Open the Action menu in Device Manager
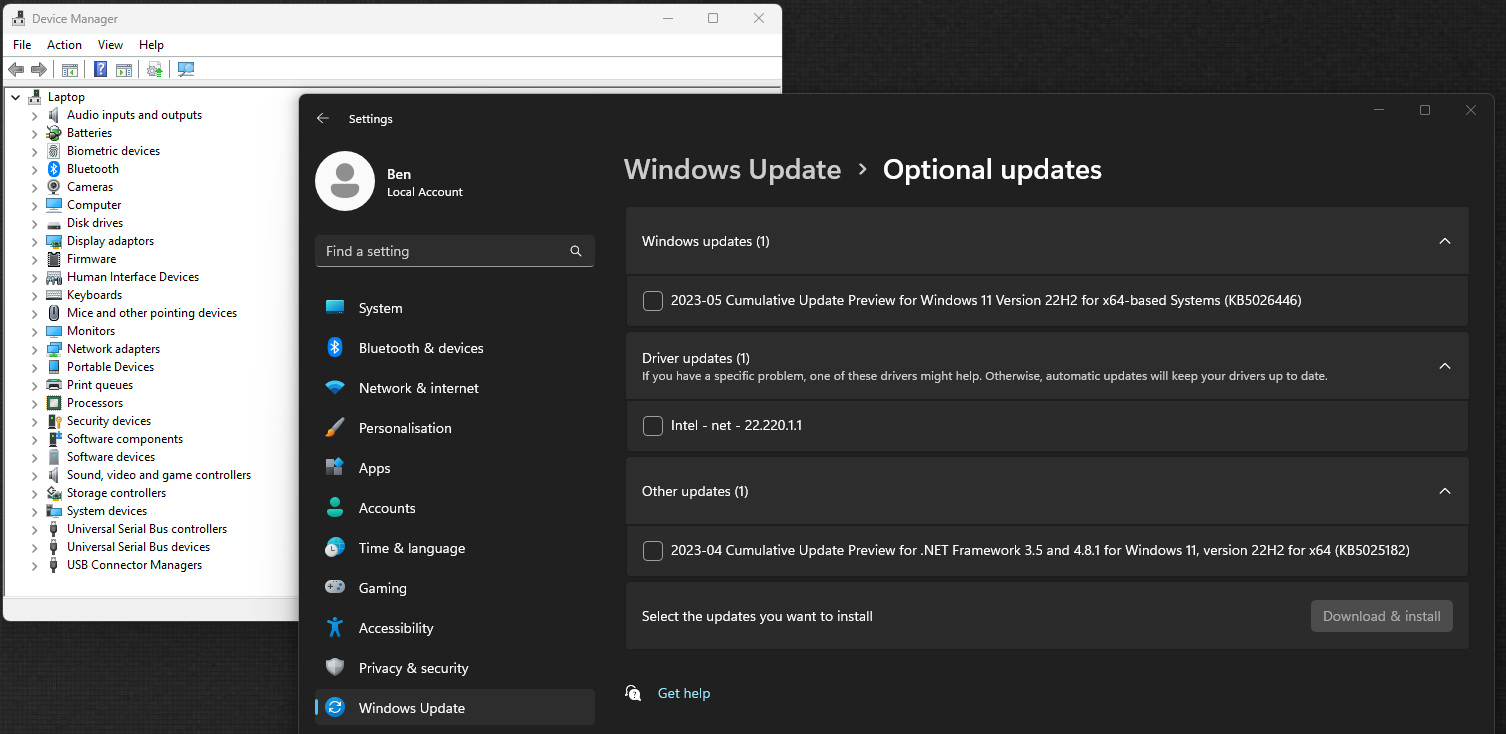This screenshot has height=734, width=1506. click(x=64, y=45)
